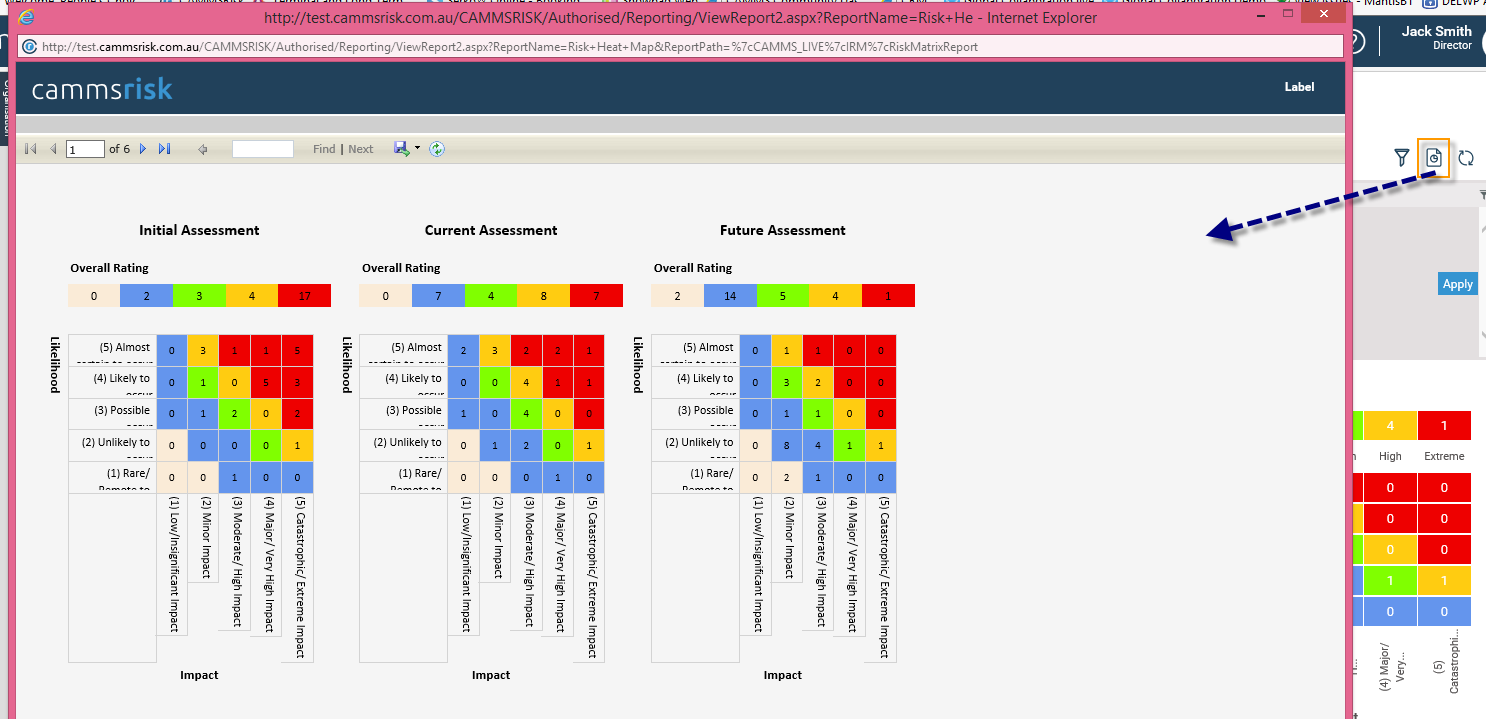1486x719 pixels.
Task: Click the Next link in report toolbar
Action: click(x=361, y=149)
